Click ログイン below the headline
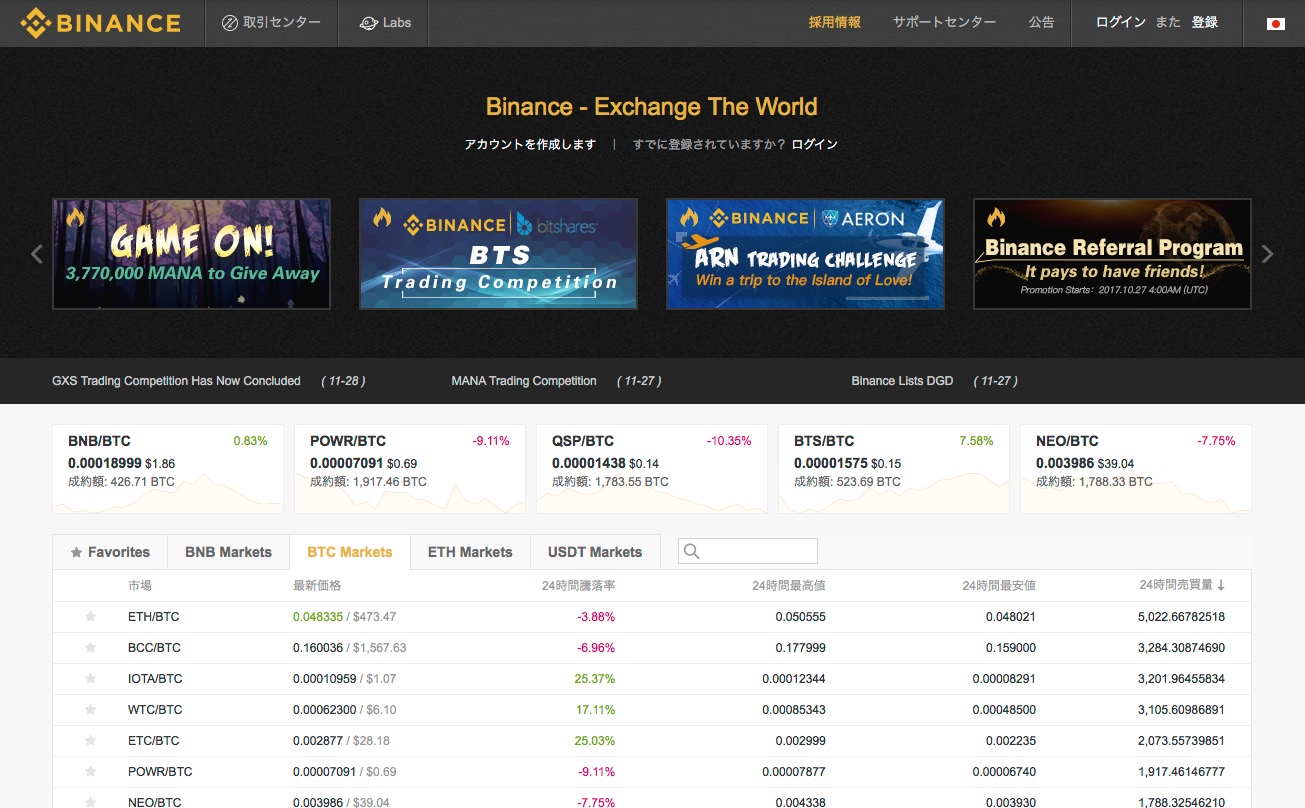1305x808 pixels. (814, 144)
